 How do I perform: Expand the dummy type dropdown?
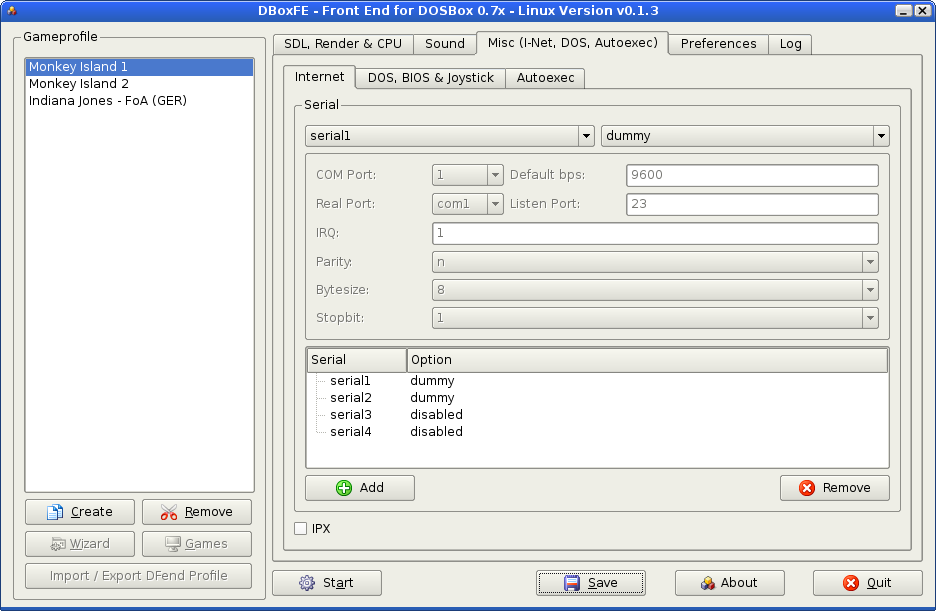pos(880,136)
